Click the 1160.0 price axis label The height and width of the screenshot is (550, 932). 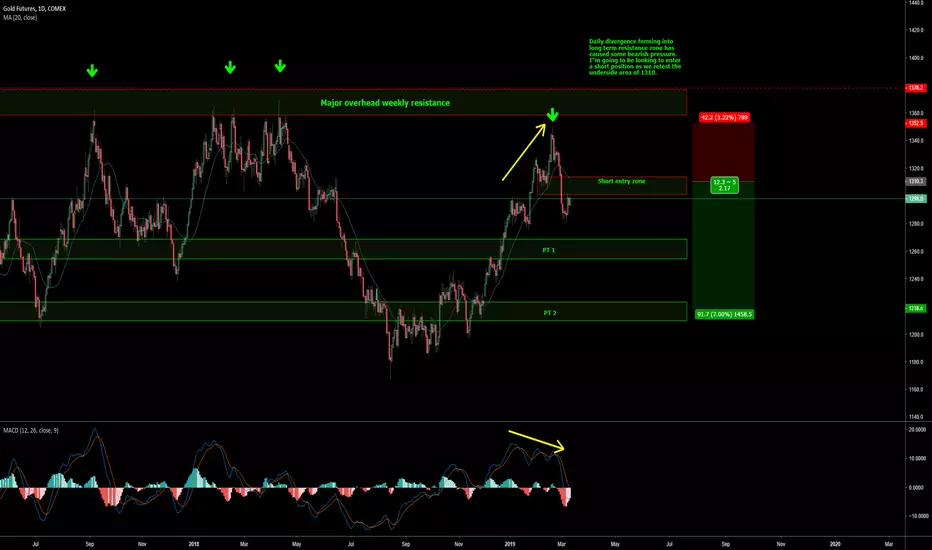[x=916, y=389]
